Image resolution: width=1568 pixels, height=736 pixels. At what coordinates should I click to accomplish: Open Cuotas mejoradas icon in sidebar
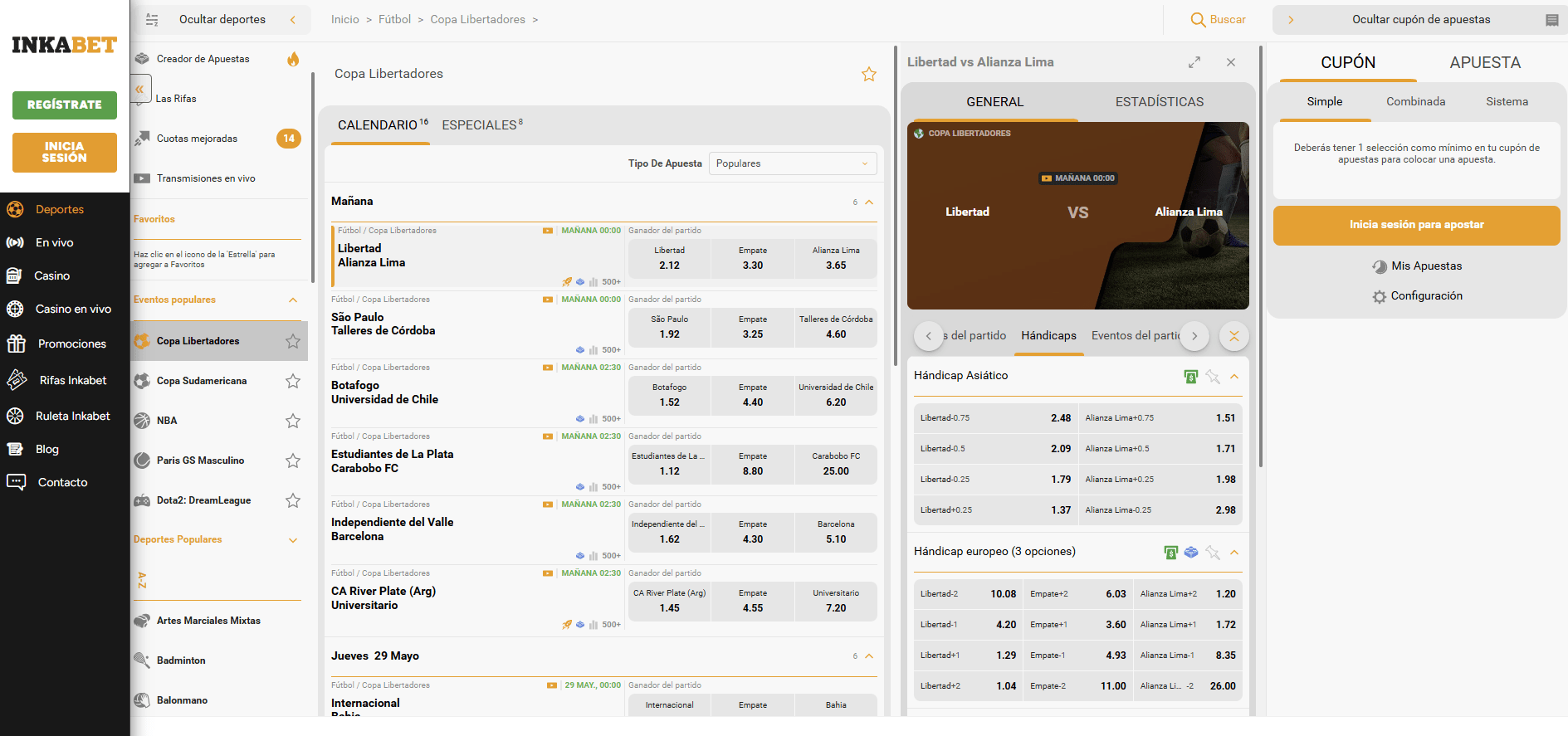click(x=142, y=139)
